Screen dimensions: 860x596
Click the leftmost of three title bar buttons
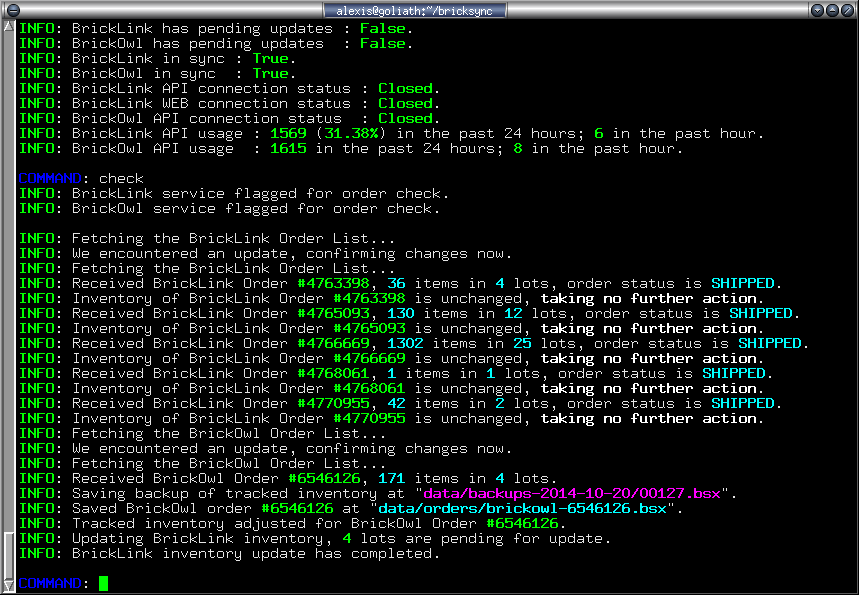(817, 10)
